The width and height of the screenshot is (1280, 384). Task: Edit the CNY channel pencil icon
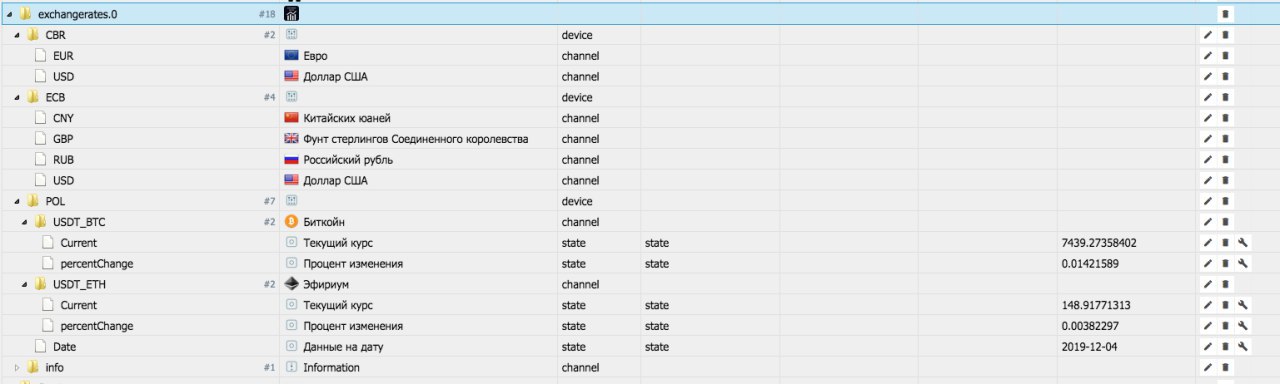pyautogui.click(x=1209, y=118)
